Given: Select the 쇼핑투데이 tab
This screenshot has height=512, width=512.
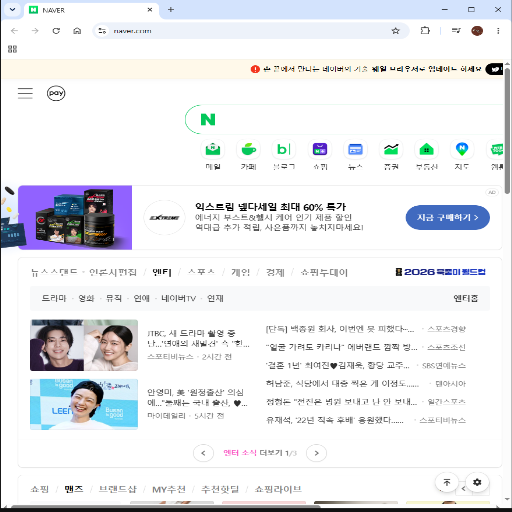Looking at the screenshot, I should point(324,272).
